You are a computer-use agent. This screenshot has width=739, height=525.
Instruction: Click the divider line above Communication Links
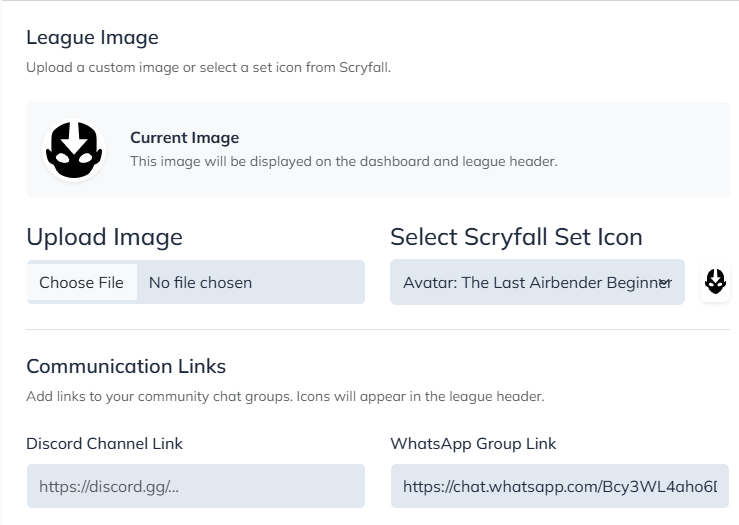click(378, 329)
